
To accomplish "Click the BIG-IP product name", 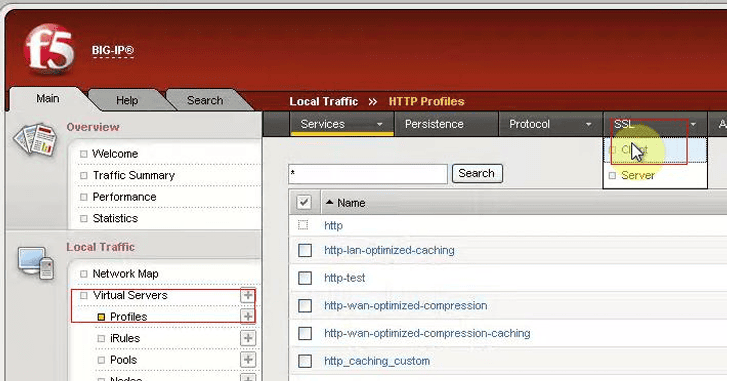I will click(113, 50).
